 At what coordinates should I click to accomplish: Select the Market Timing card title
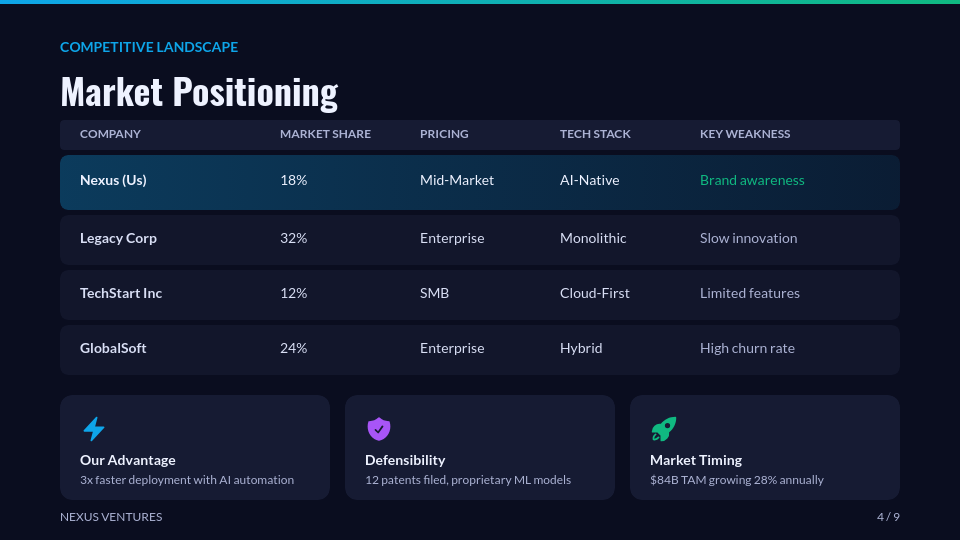coord(696,460)
